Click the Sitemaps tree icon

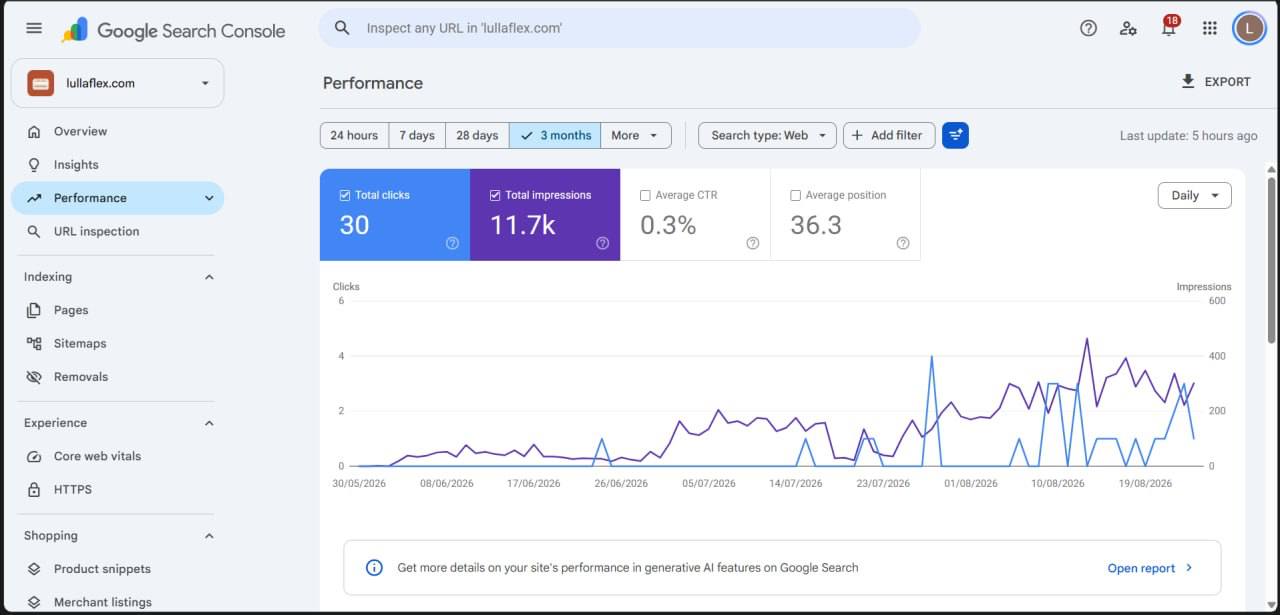(34, 343)
